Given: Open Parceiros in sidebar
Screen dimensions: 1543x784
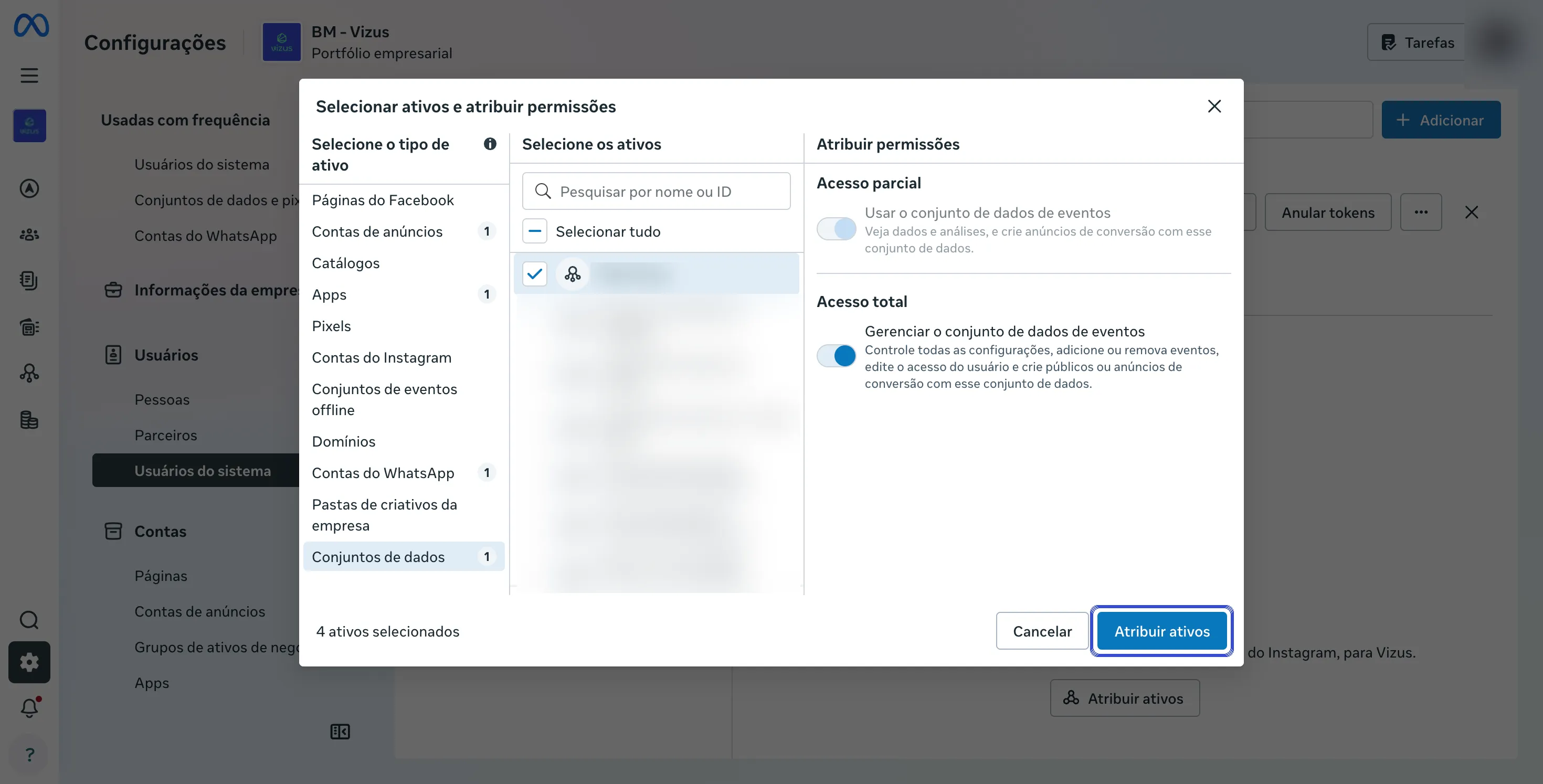Looking at the screenshot, I should 165,436.
